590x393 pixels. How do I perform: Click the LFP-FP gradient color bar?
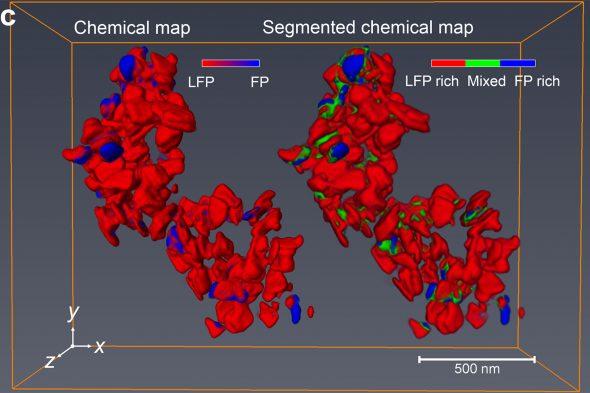[231, 63]
